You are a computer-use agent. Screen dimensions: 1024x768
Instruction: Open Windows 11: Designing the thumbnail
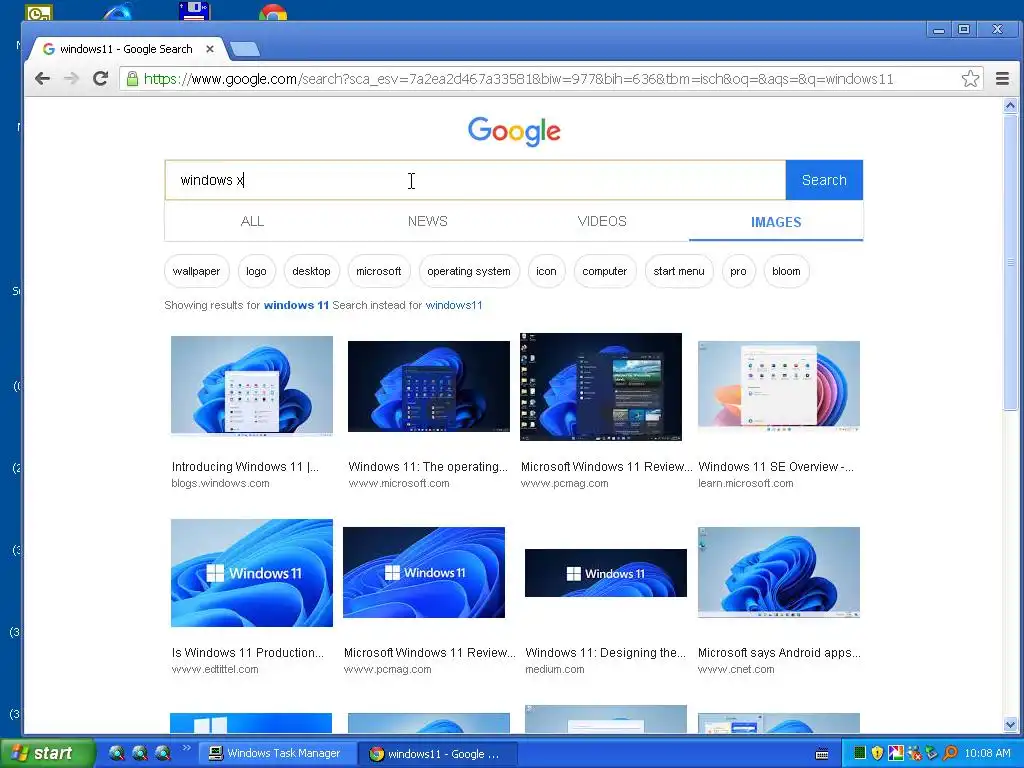point(606,573)
